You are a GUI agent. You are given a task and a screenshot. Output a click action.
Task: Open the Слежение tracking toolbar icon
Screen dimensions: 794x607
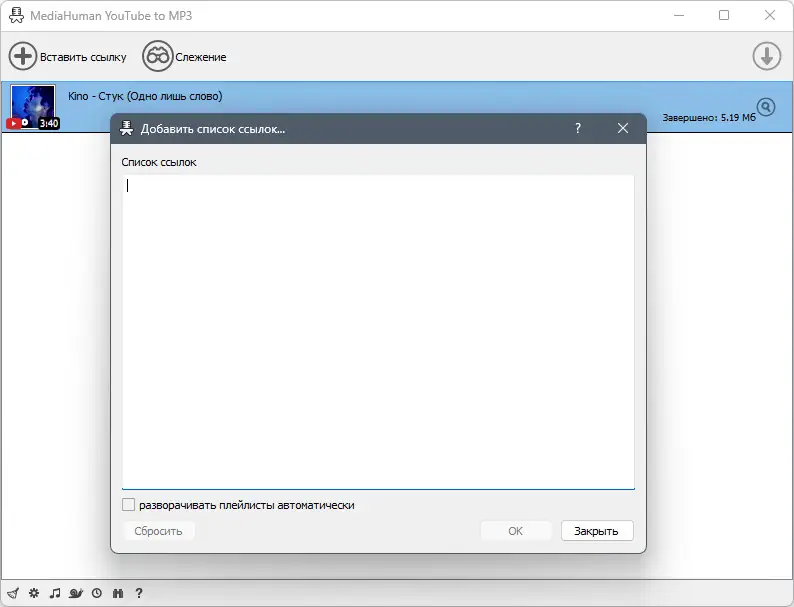point(158,56)
